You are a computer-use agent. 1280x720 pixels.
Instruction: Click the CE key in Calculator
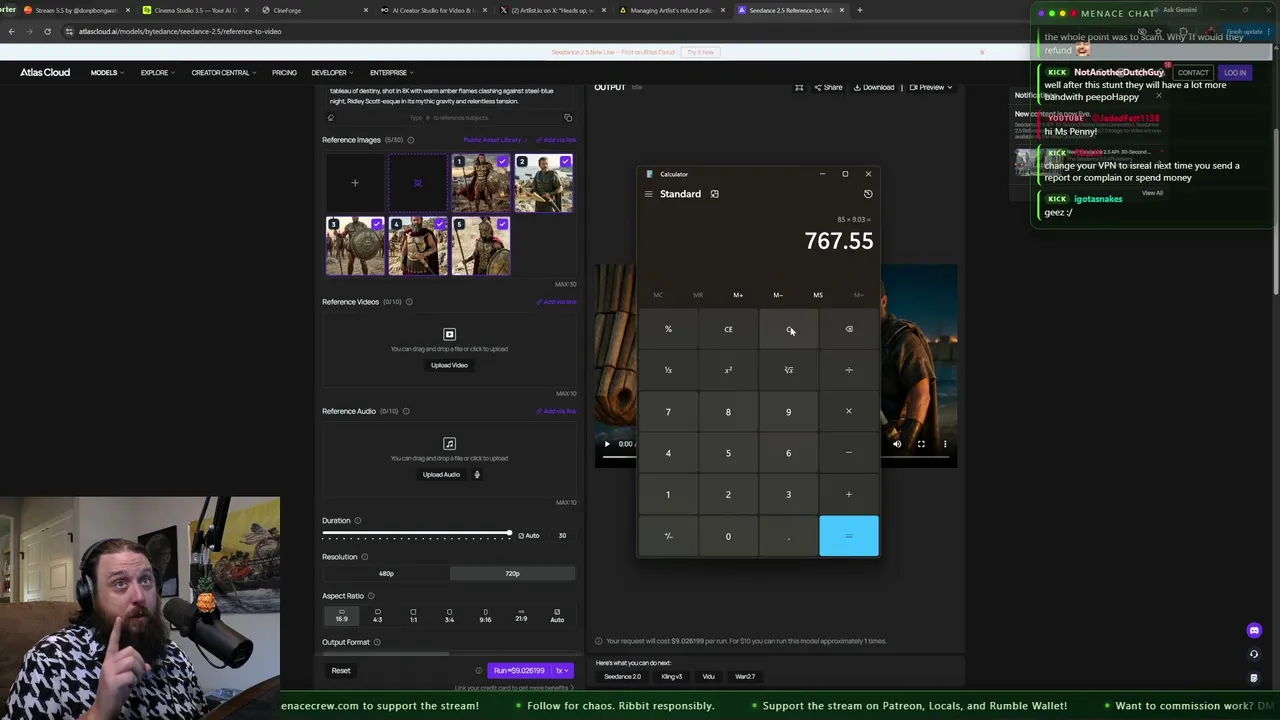tap(728, 329)
